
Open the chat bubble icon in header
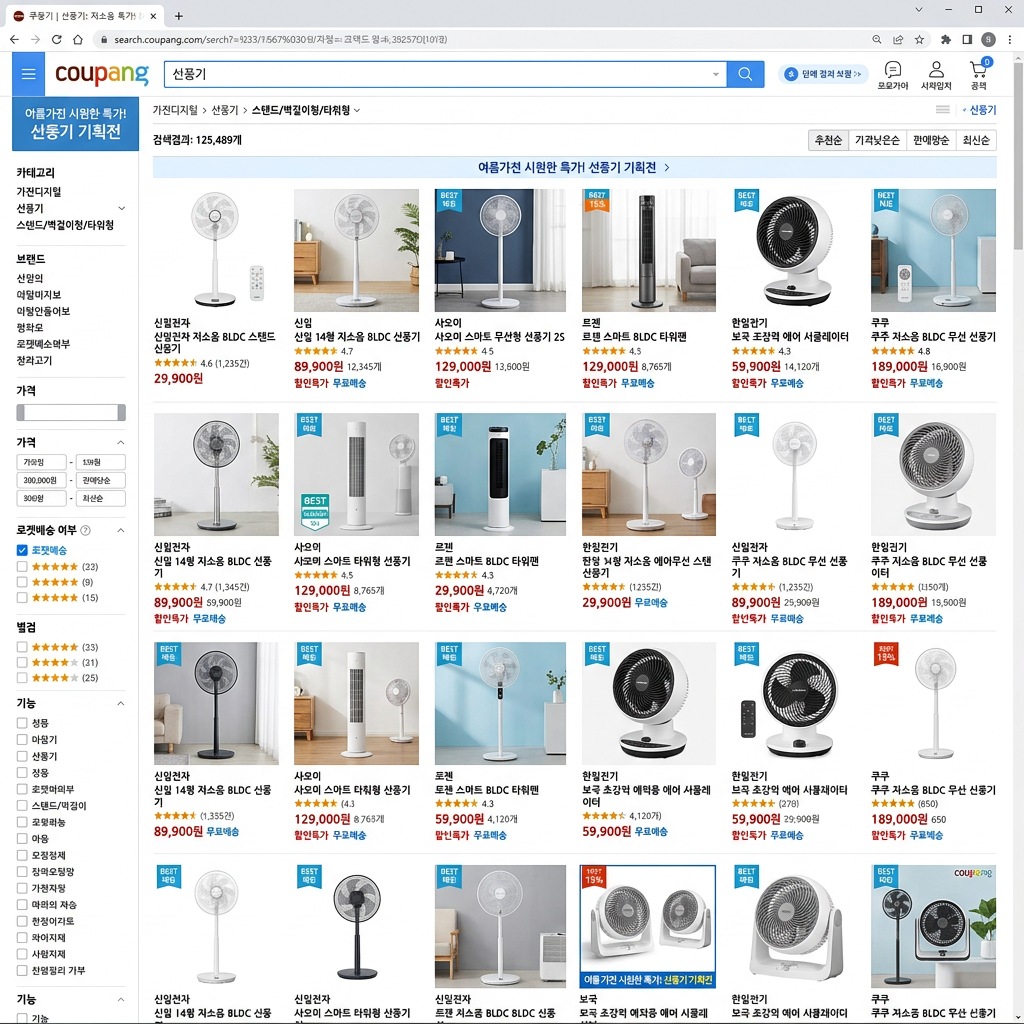[893, 69]
